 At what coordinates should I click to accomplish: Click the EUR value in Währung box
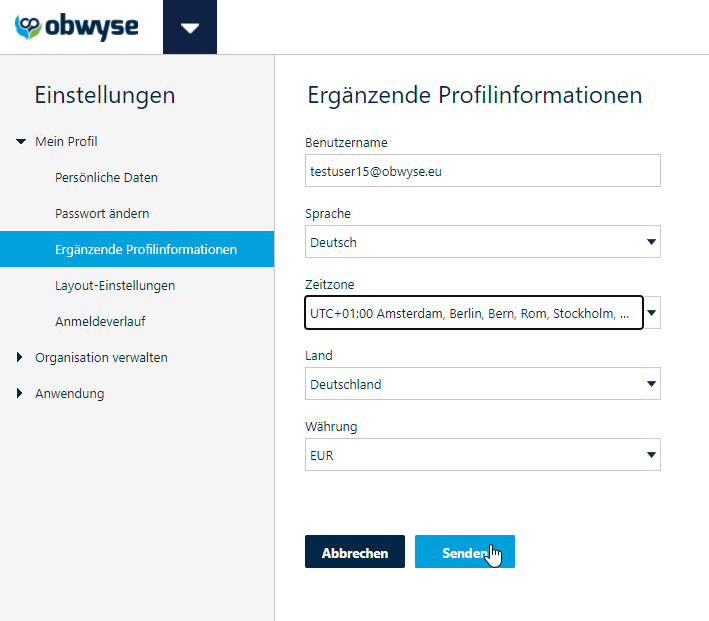(x=321, y=455)
